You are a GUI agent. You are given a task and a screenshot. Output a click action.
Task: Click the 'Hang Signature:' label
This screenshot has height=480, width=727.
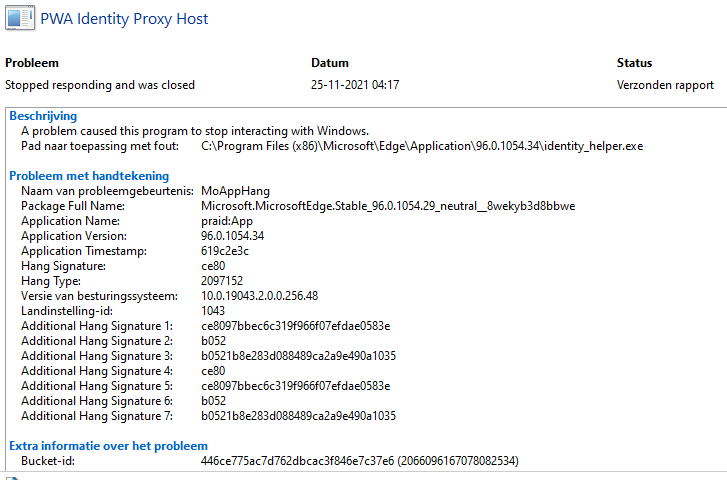[x=64, y=266]
